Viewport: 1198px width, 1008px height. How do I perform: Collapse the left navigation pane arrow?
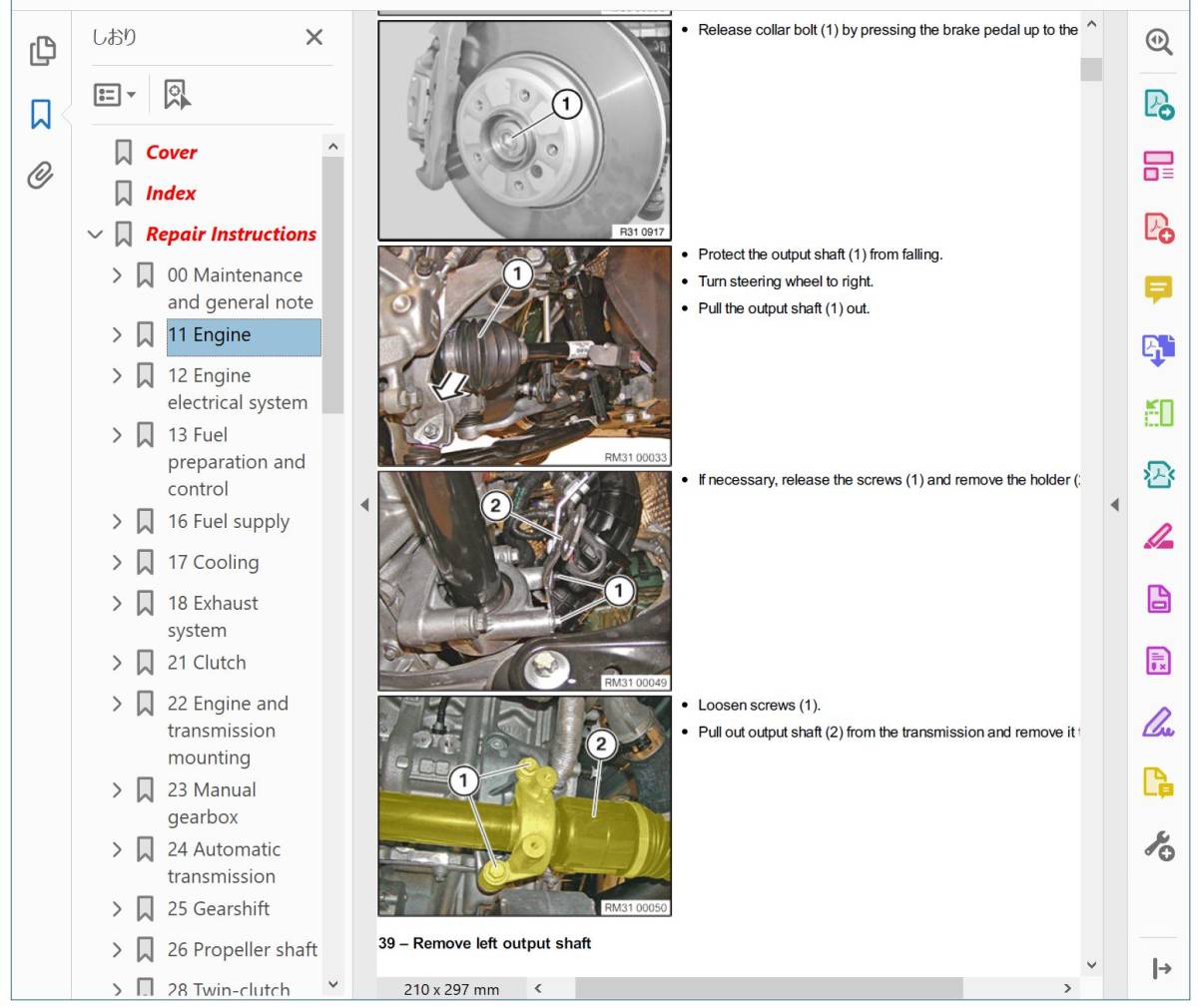click(364, 505)
